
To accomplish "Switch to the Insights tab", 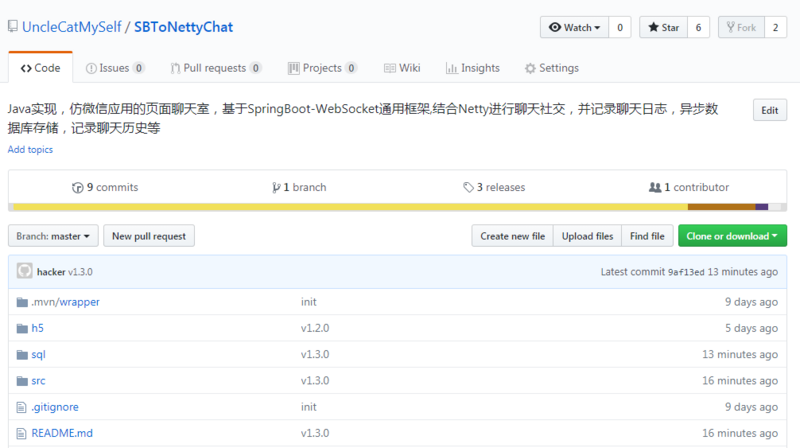I will point(472,68).
